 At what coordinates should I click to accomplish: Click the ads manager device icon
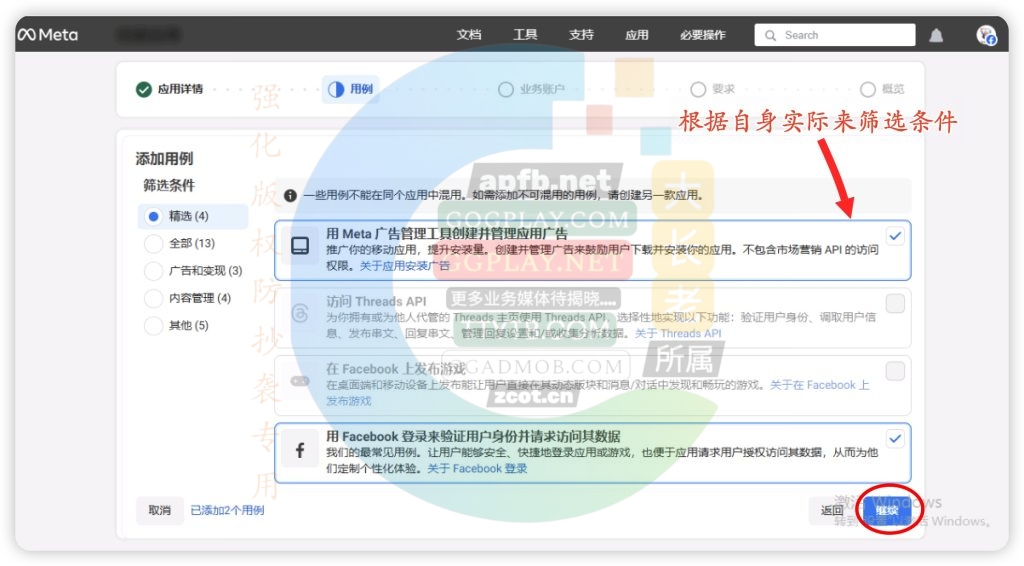(x=299, y=247)
